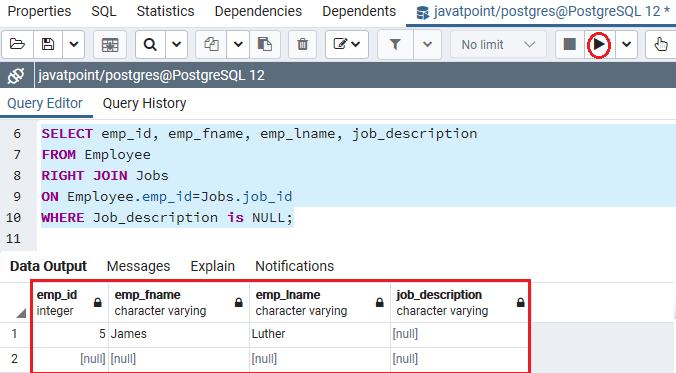676x373 pixels.
Task: Select the Data Output tab
Action: pos(48,266)
